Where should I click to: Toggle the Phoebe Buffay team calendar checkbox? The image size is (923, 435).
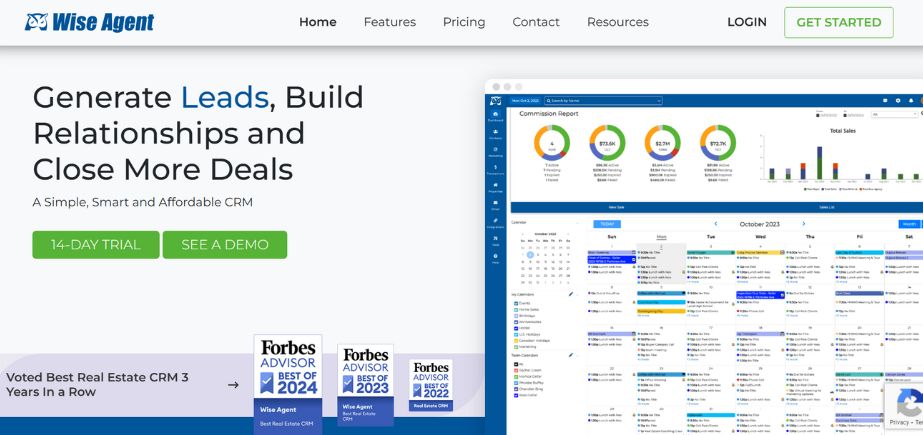[516, 383]
